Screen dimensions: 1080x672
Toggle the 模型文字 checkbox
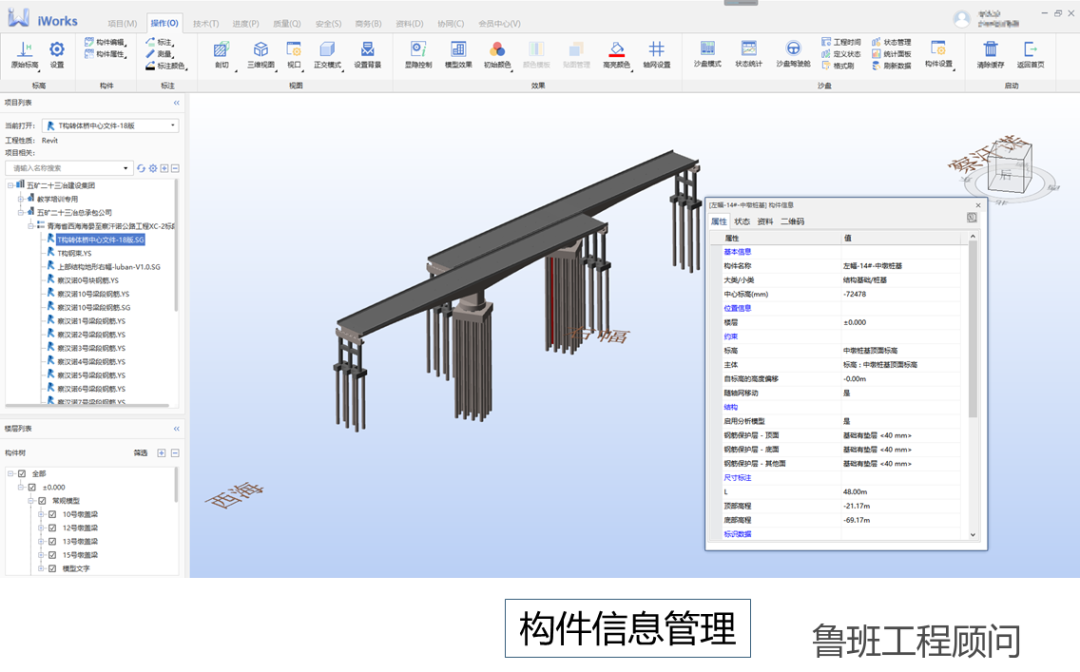click(52, 569)
